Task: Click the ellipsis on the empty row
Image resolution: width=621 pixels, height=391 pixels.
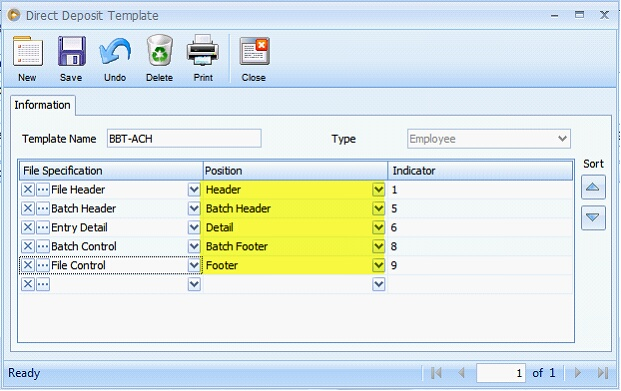Action: (43, 284)
